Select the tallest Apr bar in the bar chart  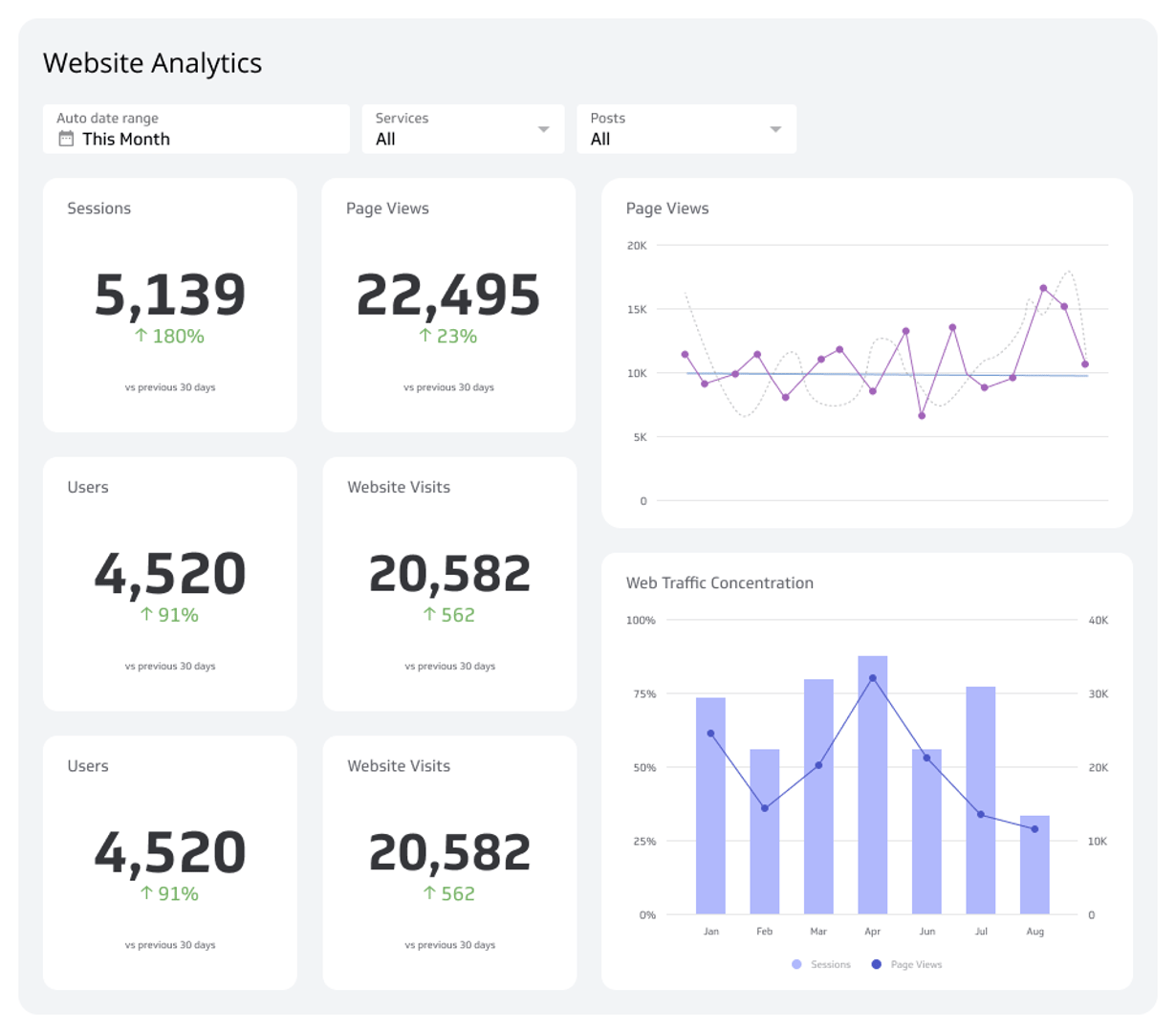[x=873, y=784]
